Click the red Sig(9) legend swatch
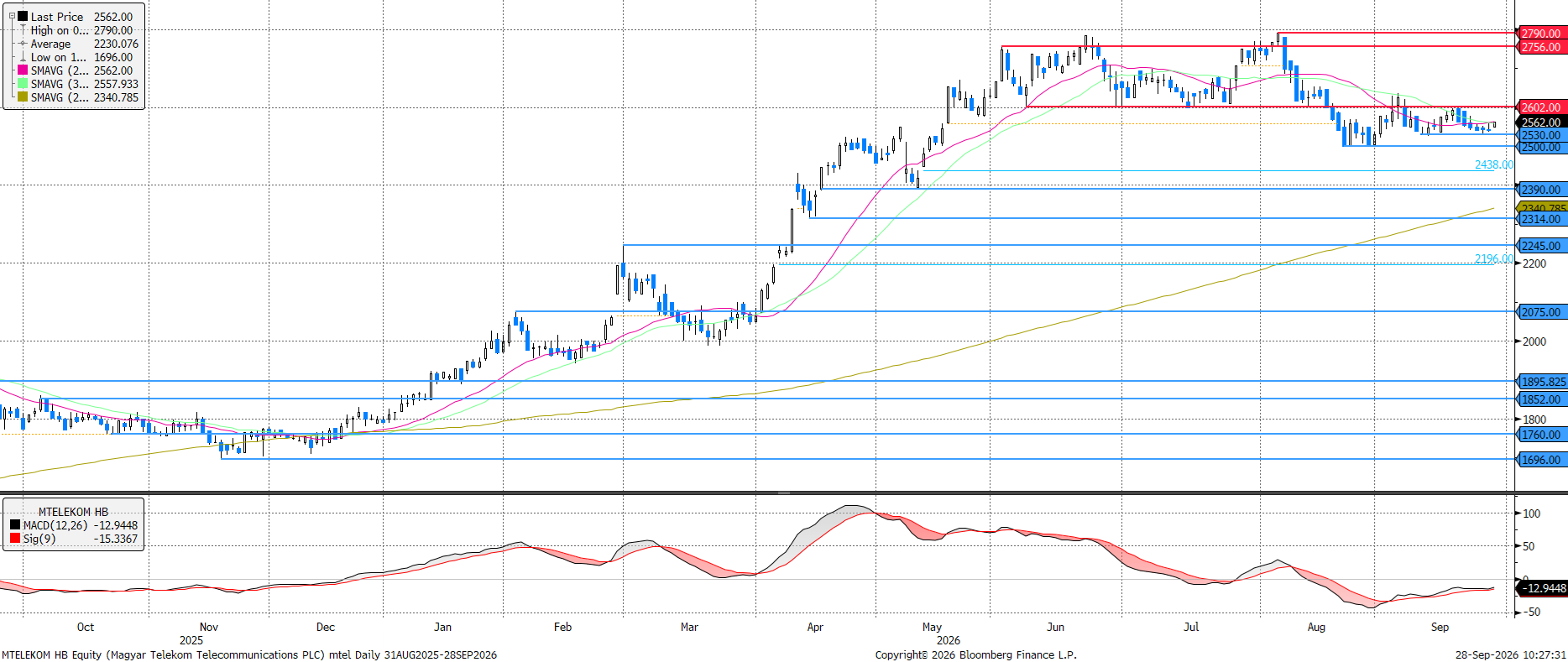 tap(15, 539)
